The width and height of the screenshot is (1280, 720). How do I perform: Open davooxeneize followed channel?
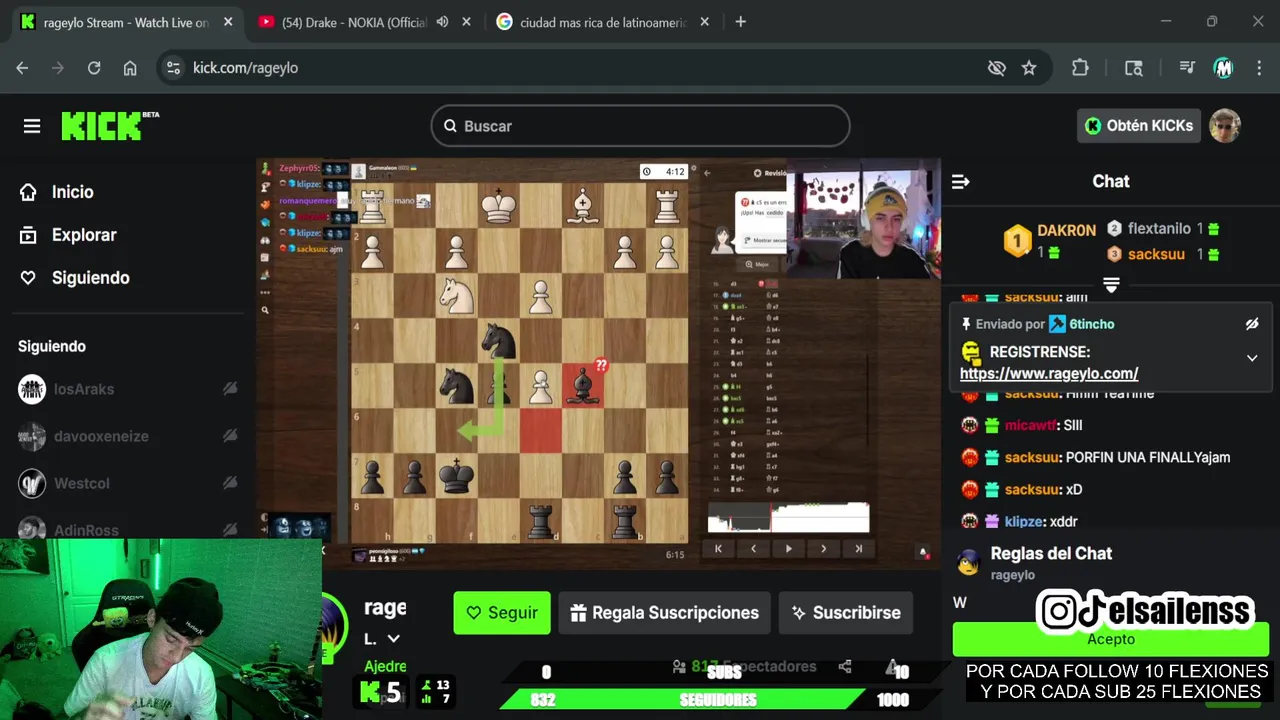[x=101, y=436]
